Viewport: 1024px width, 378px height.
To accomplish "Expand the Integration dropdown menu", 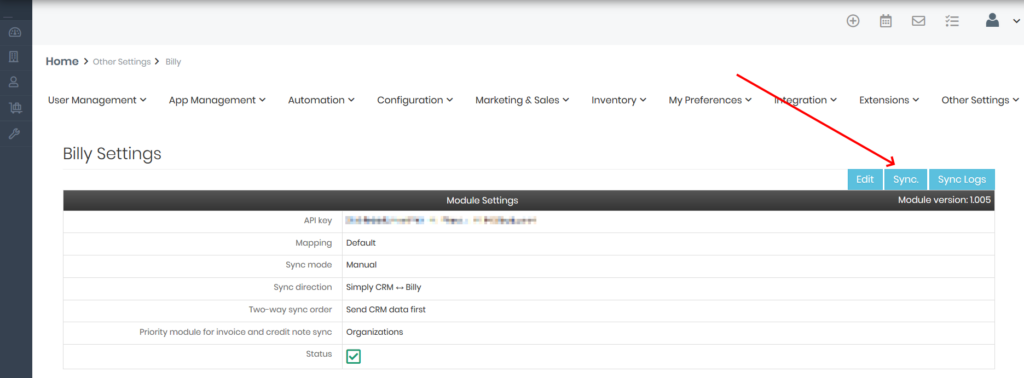I will tap(805, 100).
